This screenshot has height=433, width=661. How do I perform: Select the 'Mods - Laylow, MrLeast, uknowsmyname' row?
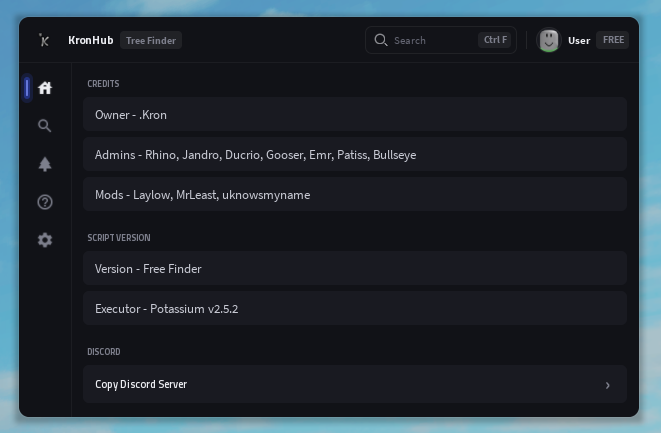pyautogui.click(x=355, y=194)
